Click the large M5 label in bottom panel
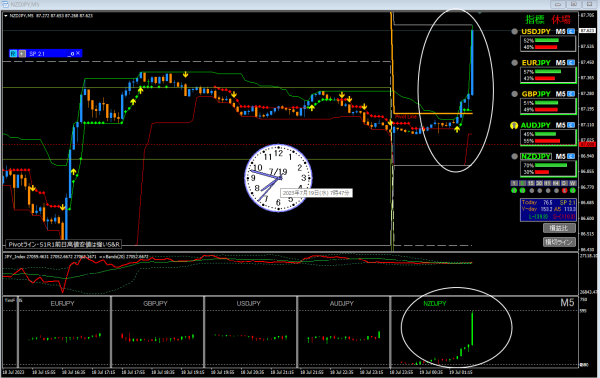This screenshot has width=600, height=378. (x=567, y=303)
